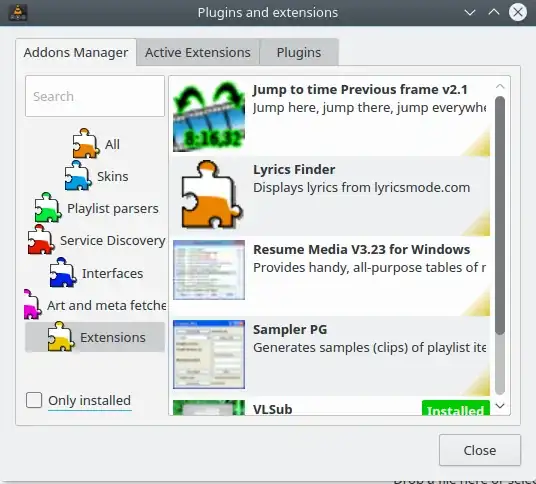Open the Resume Media screenshot thumbnail
Screen dimensions: 536x484
coord(209,270)
